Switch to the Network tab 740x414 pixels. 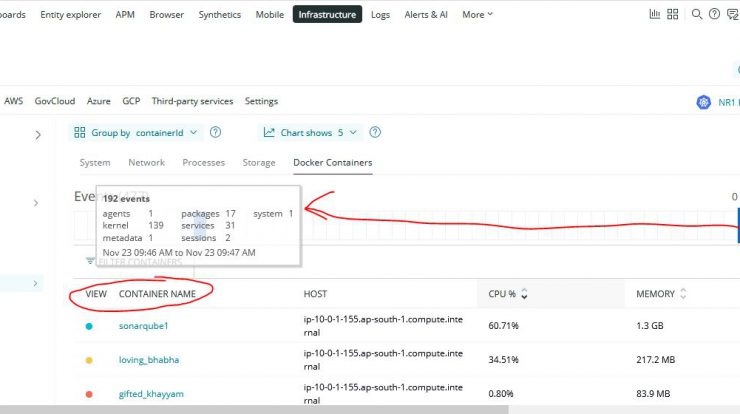146,162
